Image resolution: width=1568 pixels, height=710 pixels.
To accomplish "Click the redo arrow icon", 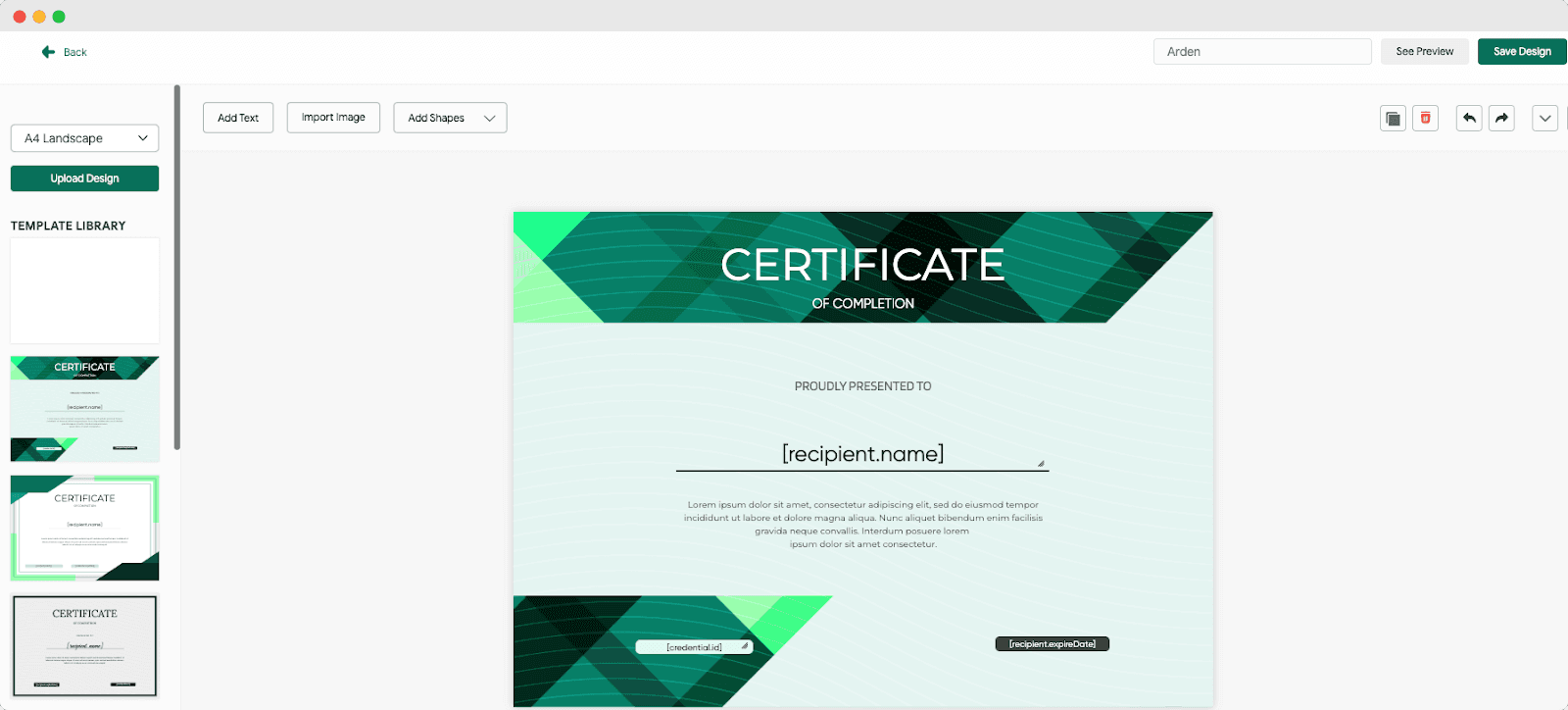I will pos(1501,119).
